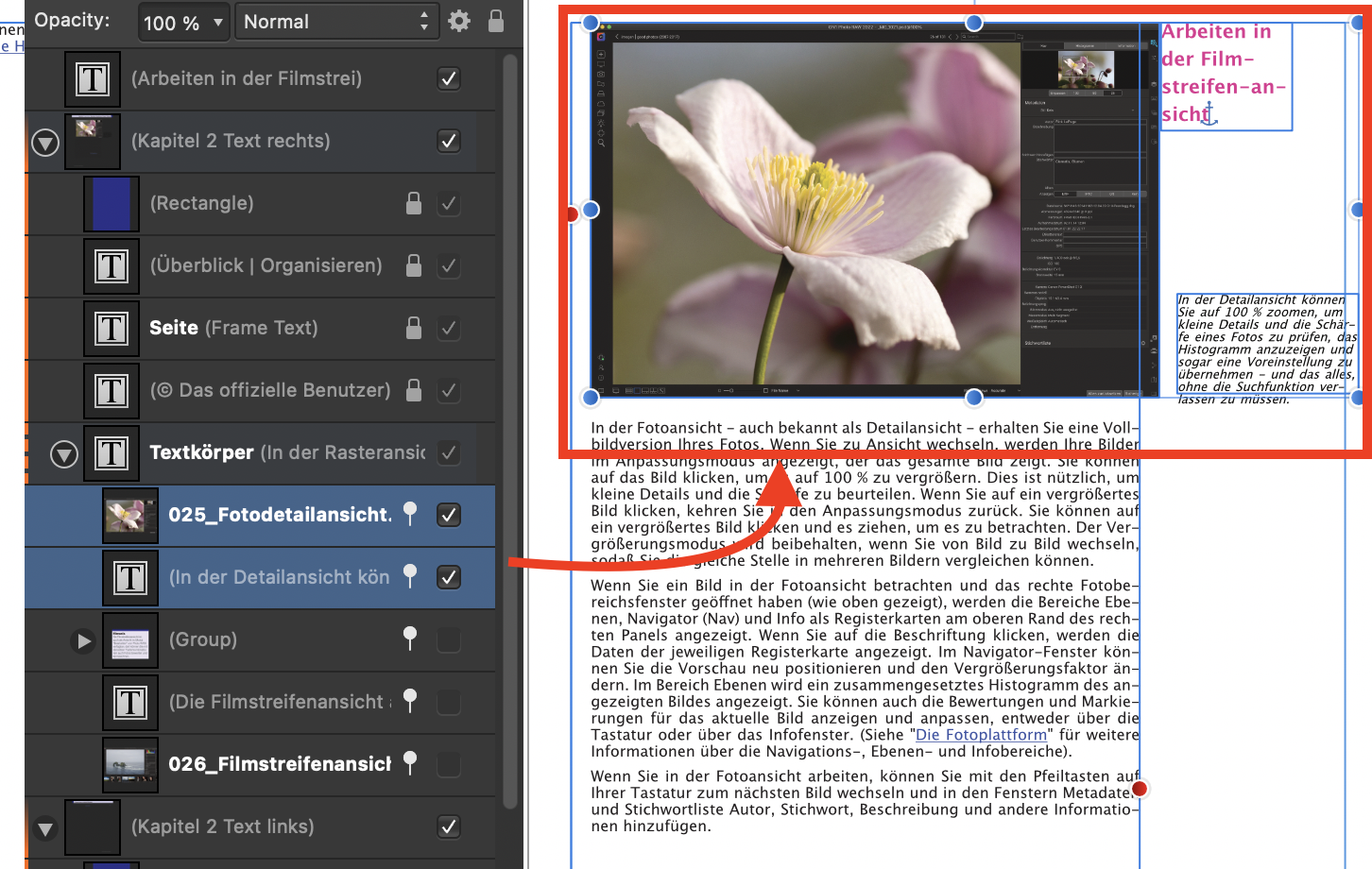Click text frame icon of Seite layer
Image resolution: width=1372 pixels, height=869 pixels.
click(111, 328)
